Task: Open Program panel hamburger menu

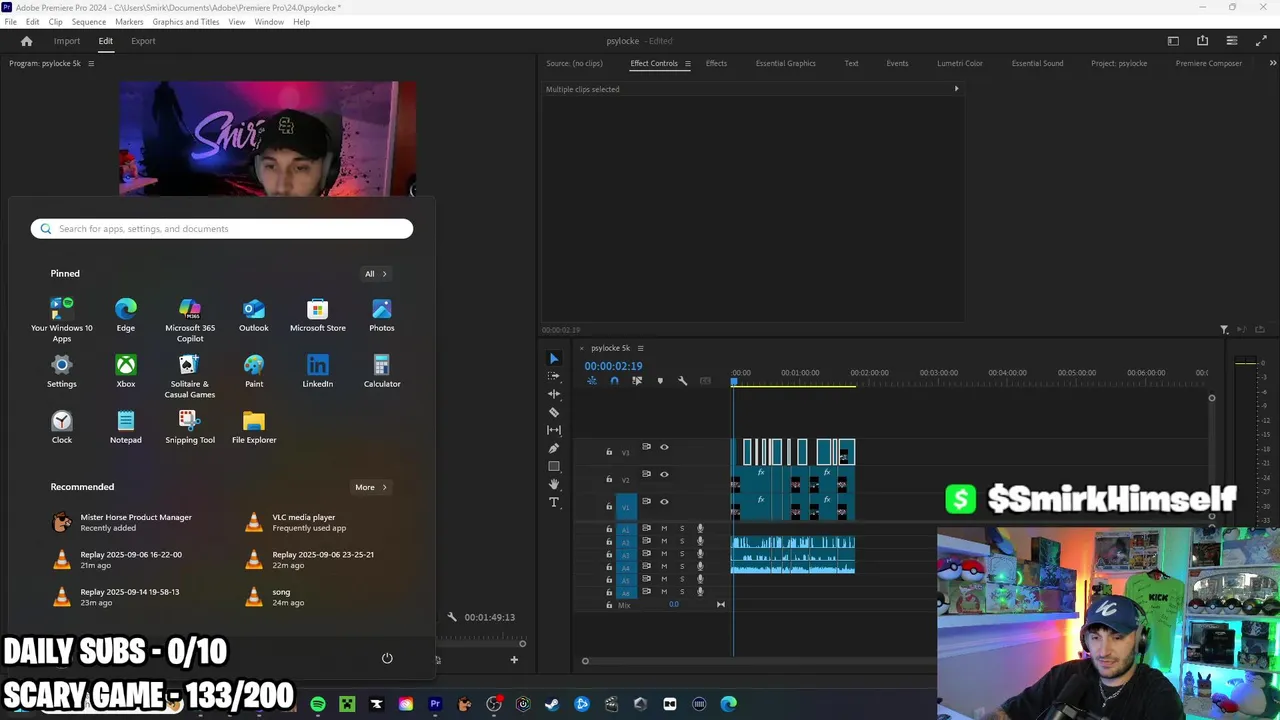Action: (91, 64)
